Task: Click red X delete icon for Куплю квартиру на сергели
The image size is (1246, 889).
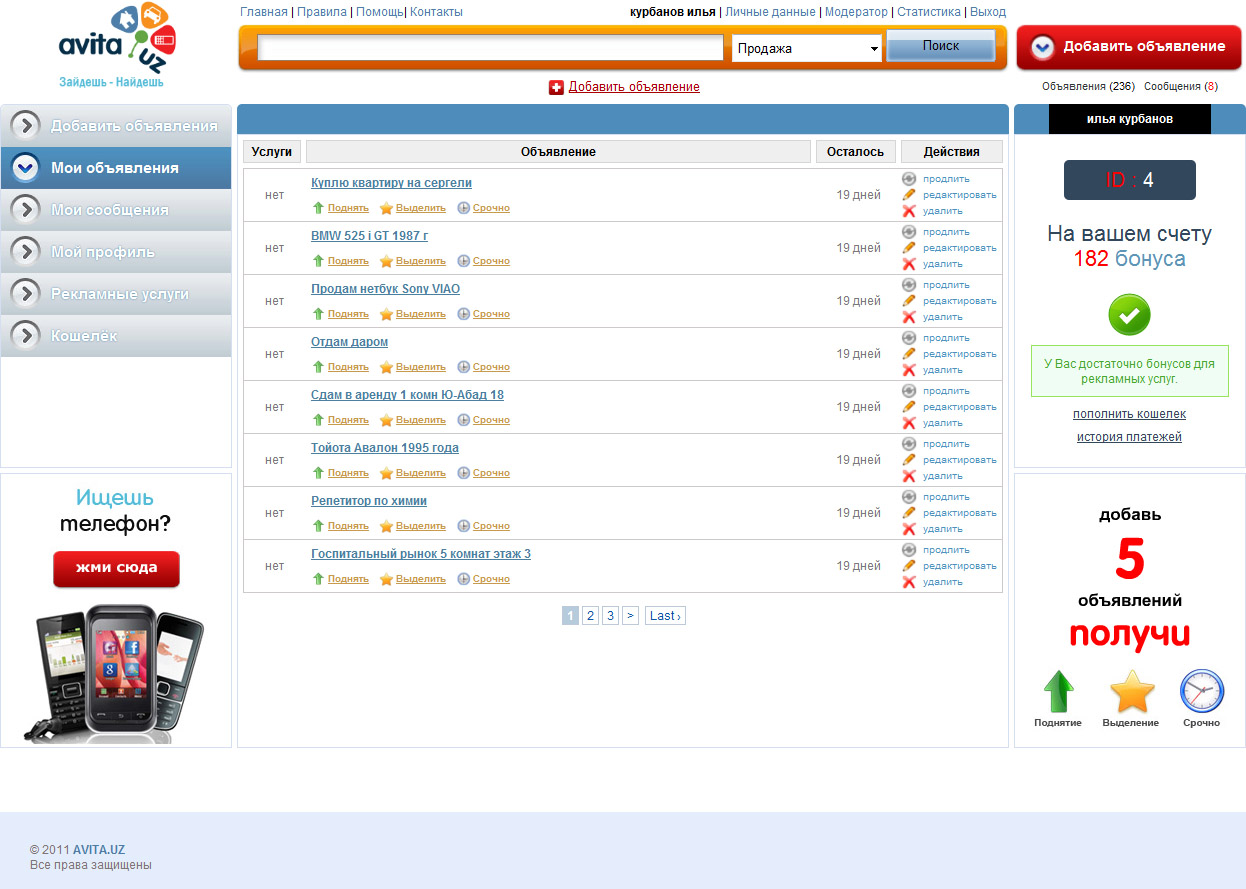Action: coord(909,211)
